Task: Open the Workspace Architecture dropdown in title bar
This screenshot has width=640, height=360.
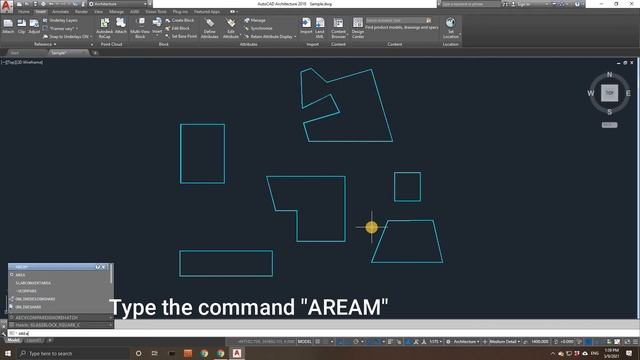Action: pos(118,4)
